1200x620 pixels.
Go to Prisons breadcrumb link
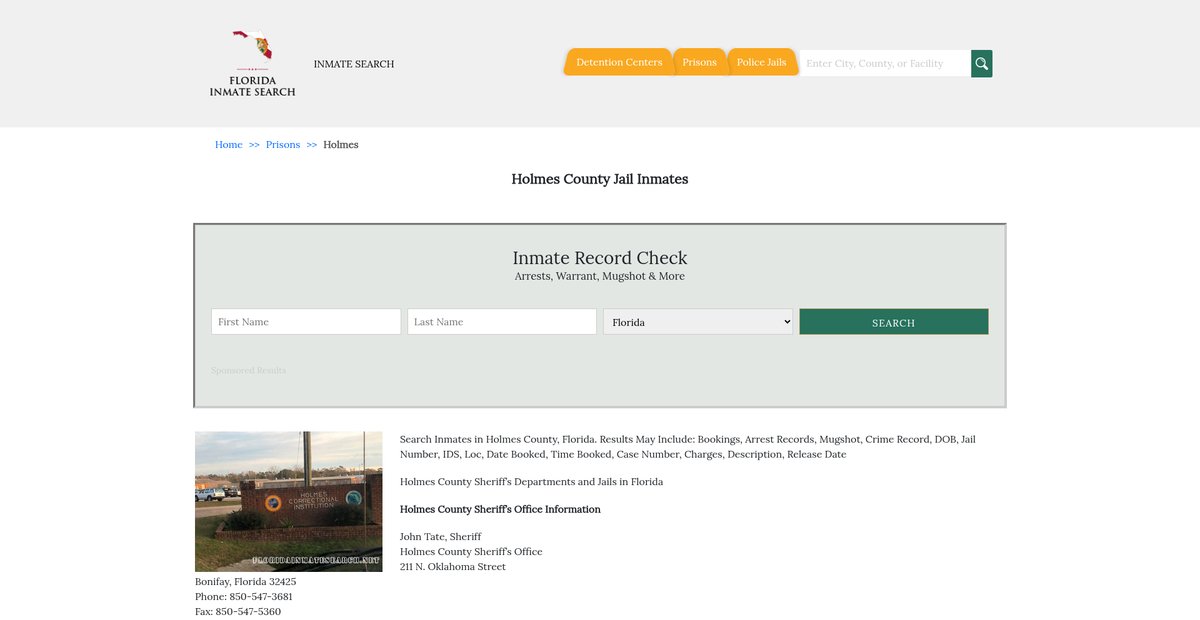point(283,145)
